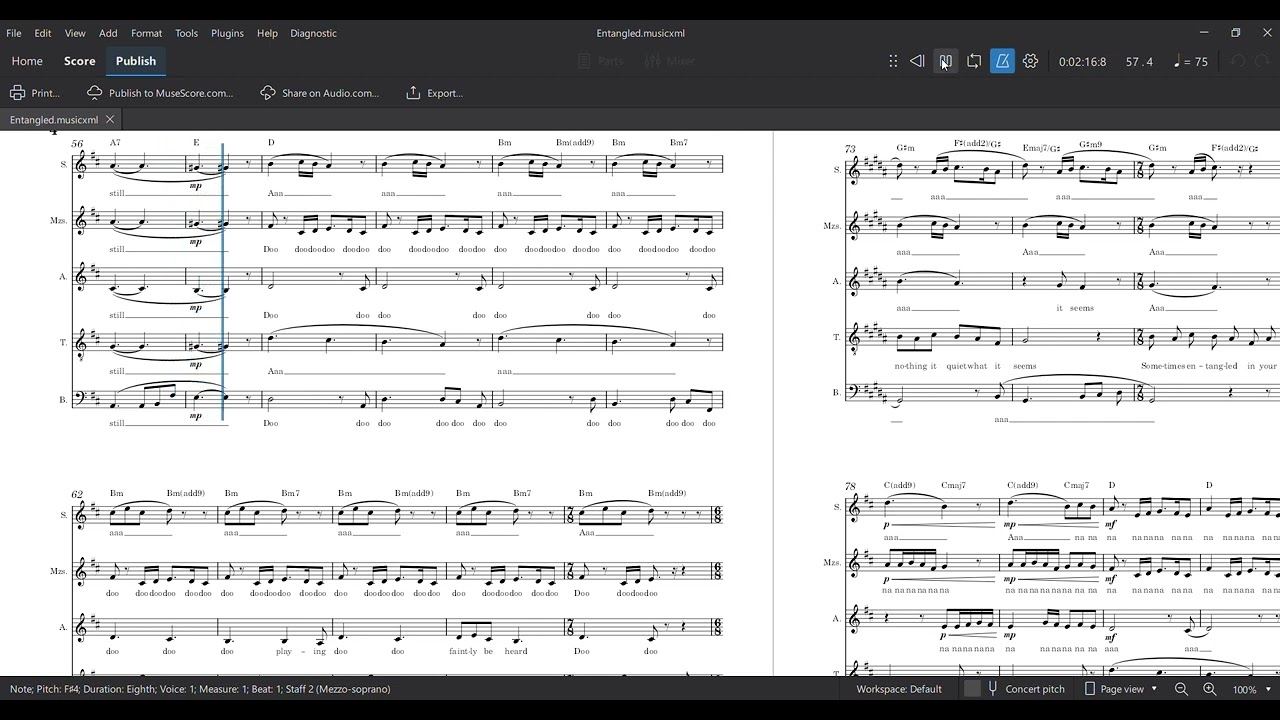Open the 100% zoom level dropdown
The height and width of the screenshot is (720, 1280).
(x=1252, y=689)
